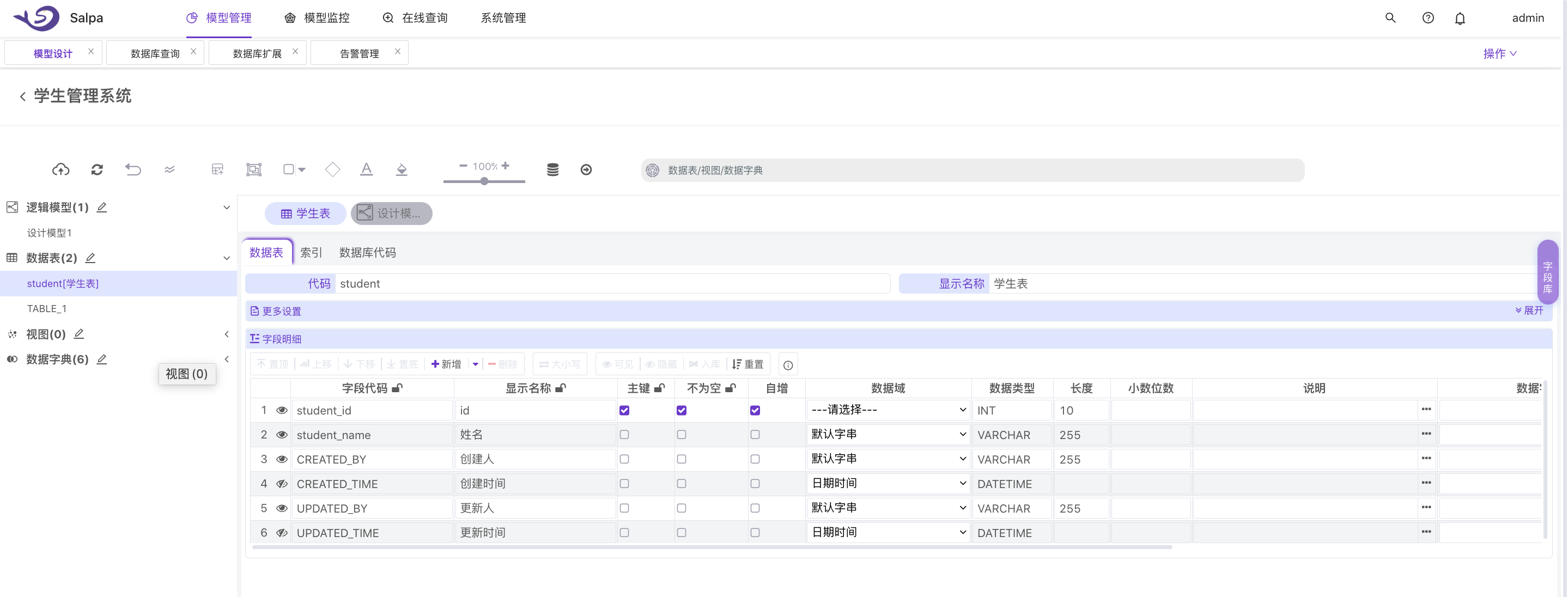Viewport: 1568px width, 597px height.
Task: Click the zoom in plus icon
Action: pos(505,166)
